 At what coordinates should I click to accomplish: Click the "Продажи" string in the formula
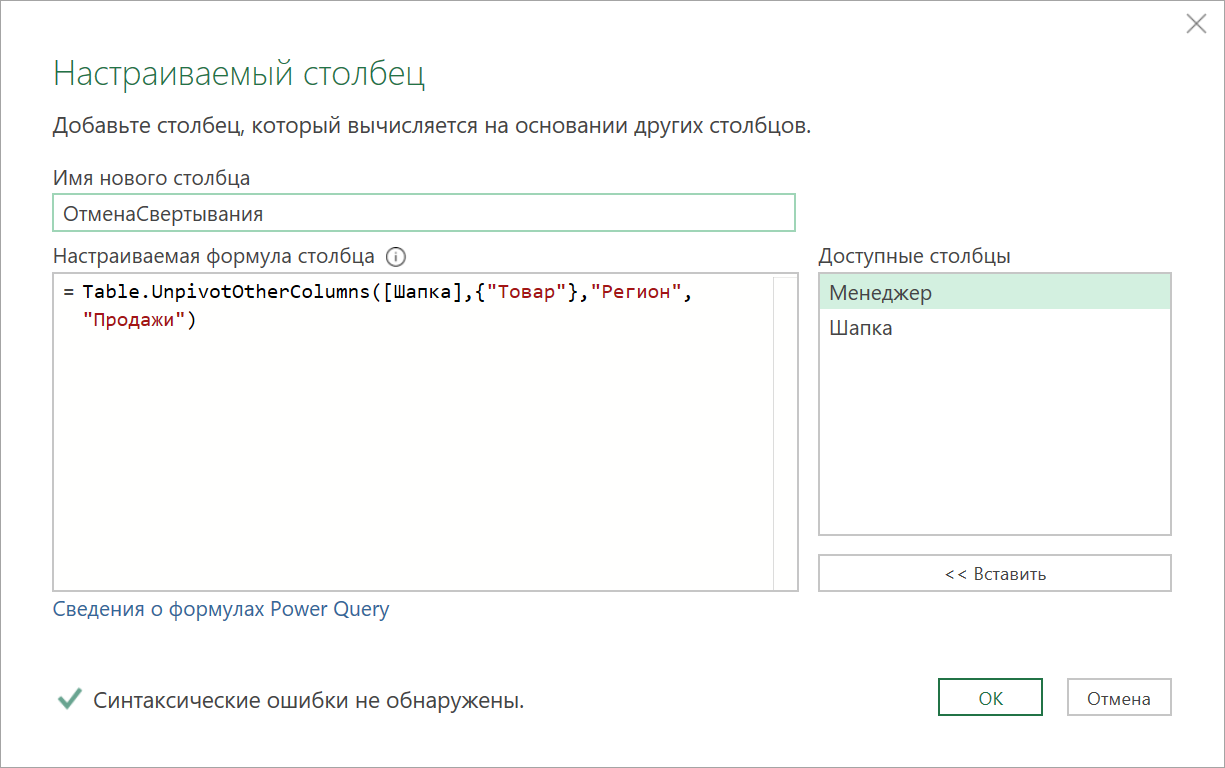click(134, 320)
